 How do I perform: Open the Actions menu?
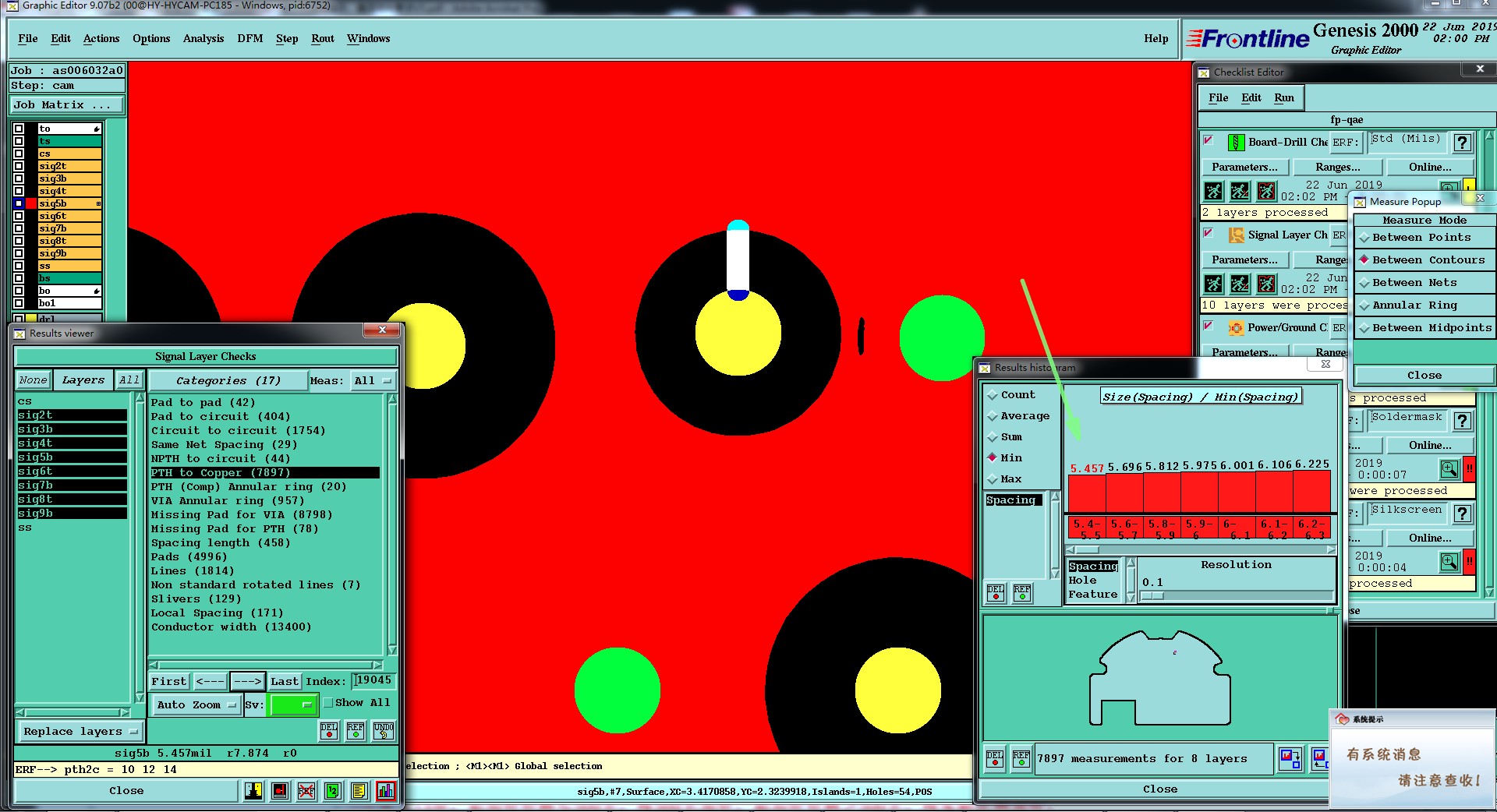click(101, 39)
